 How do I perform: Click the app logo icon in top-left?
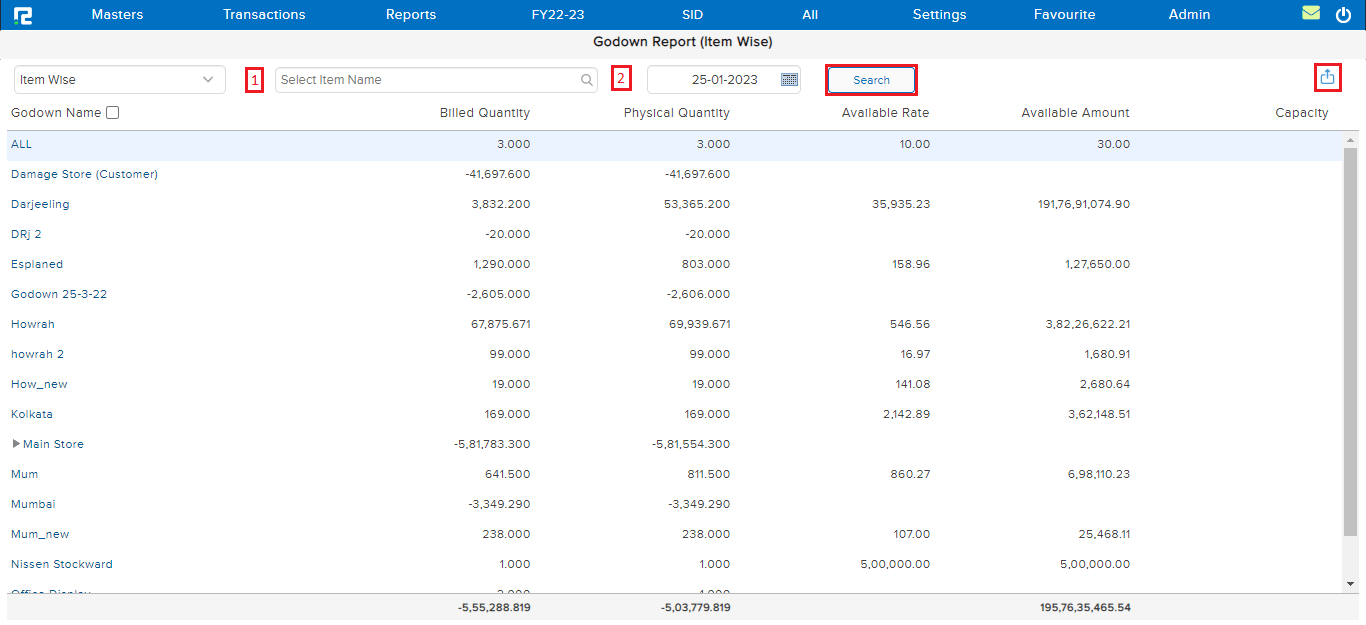(x=23, y=15)
